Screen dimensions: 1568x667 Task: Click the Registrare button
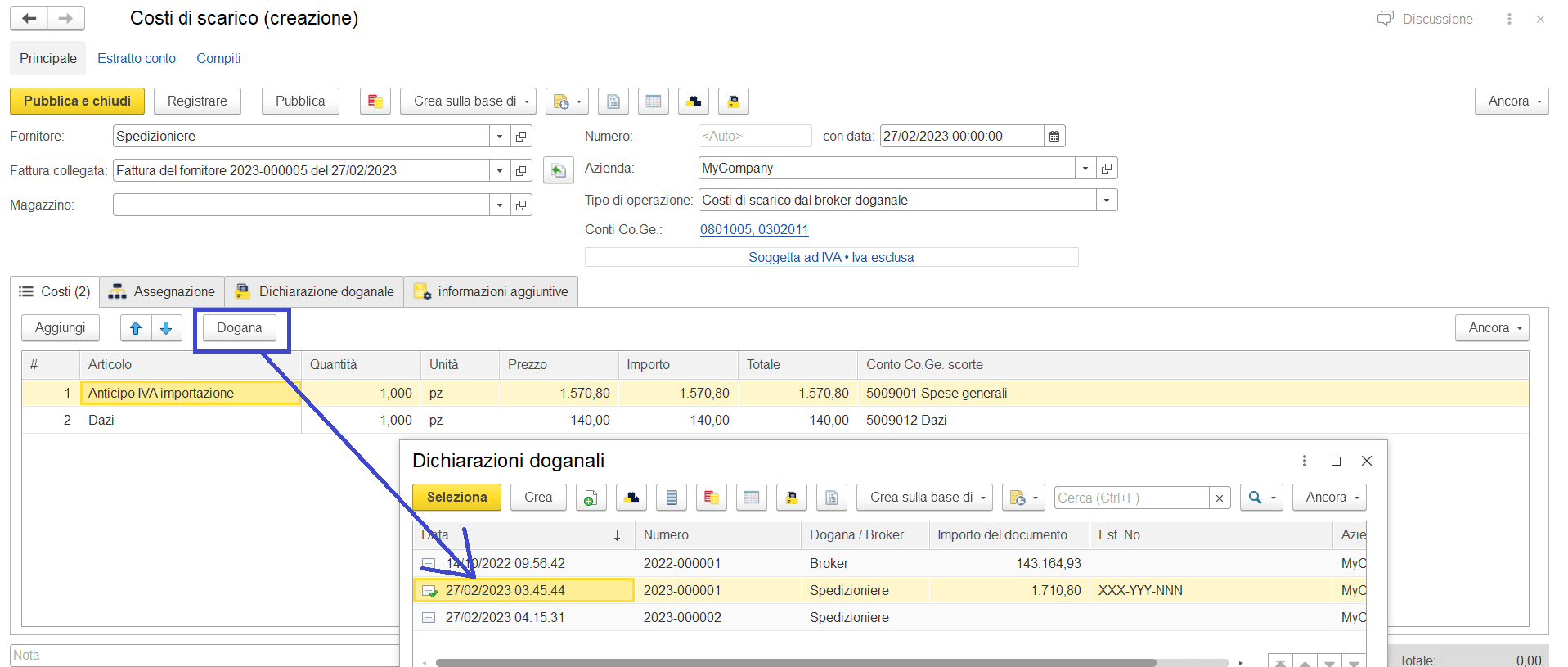click(x=197, y=101)
